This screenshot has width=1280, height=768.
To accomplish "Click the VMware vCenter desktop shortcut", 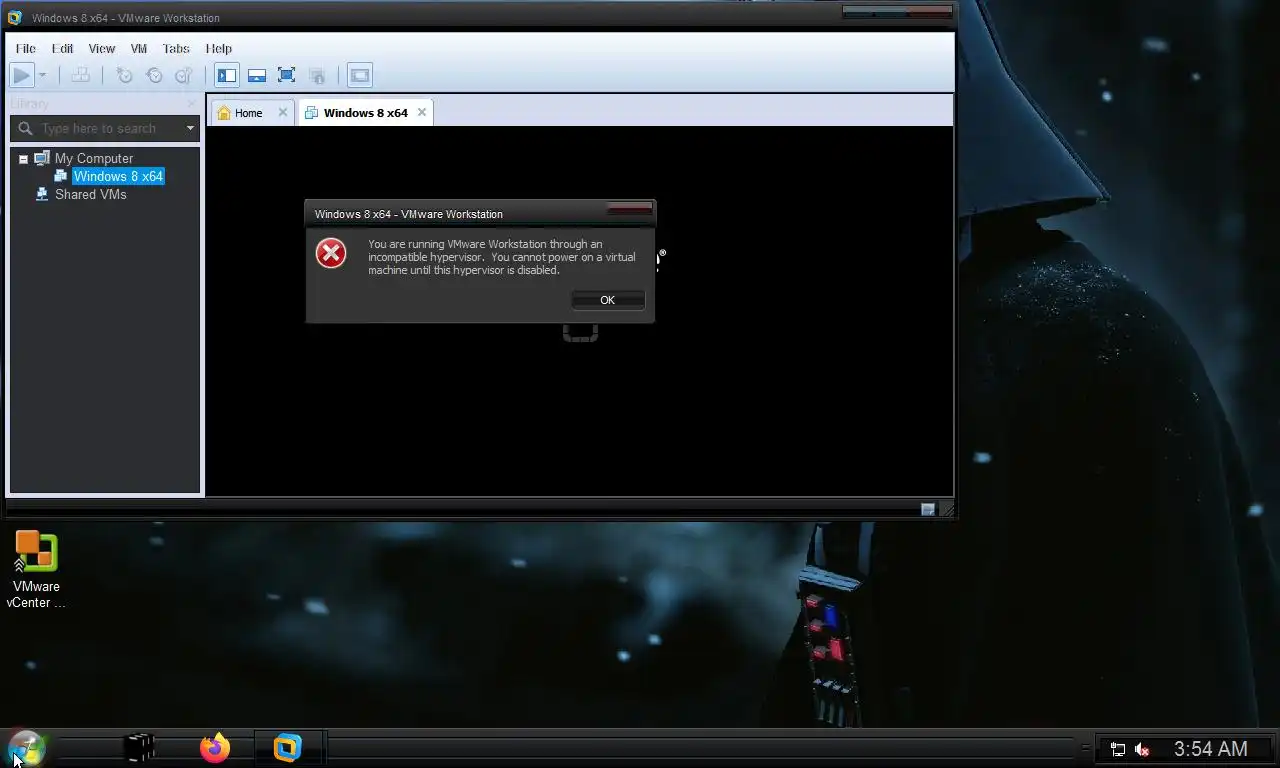I will point(36,569).
